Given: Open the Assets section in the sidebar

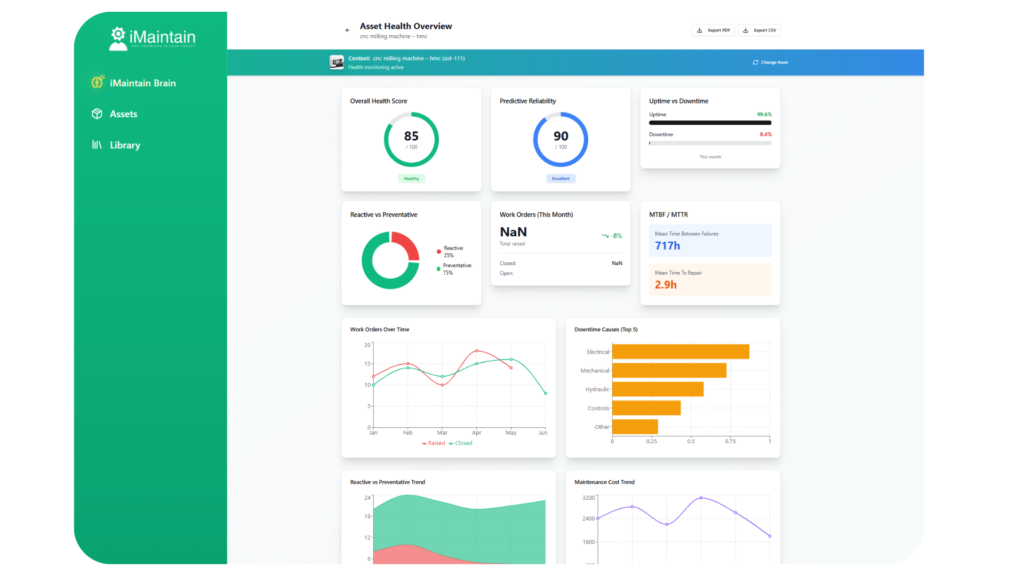Looking at the screenshot, I should click(123, 114).
